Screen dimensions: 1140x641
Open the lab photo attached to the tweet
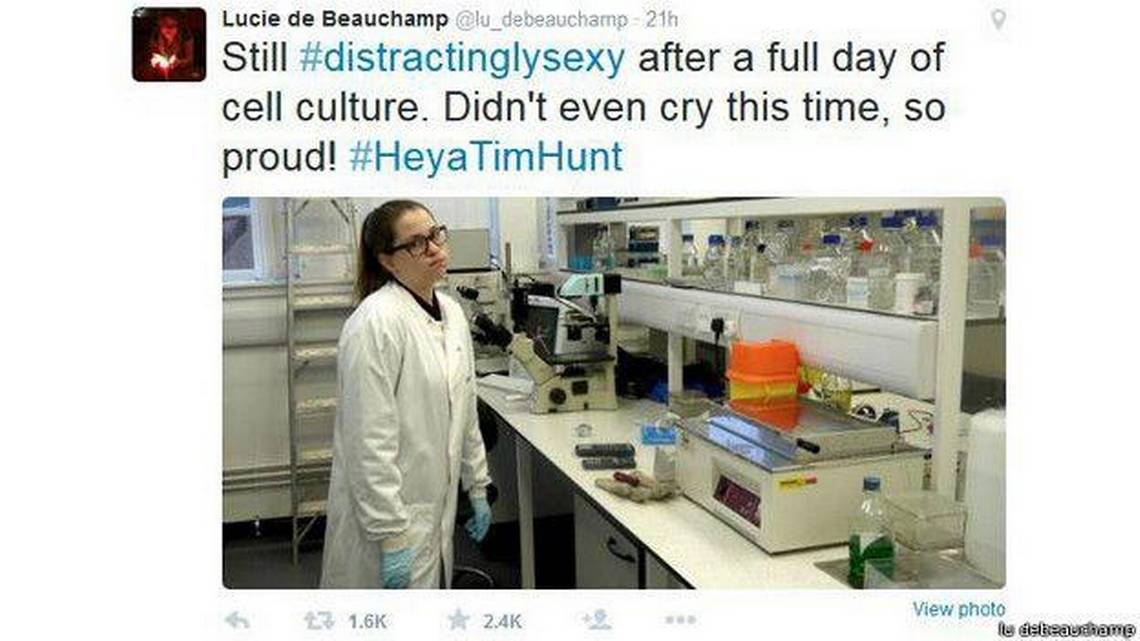pyautogui.click(x=614, y=392)
